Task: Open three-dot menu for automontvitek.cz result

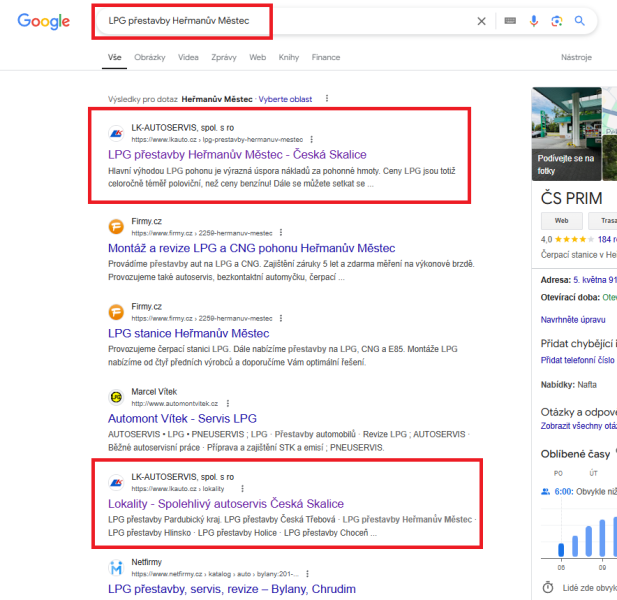Action: click(x=227, y=403)
